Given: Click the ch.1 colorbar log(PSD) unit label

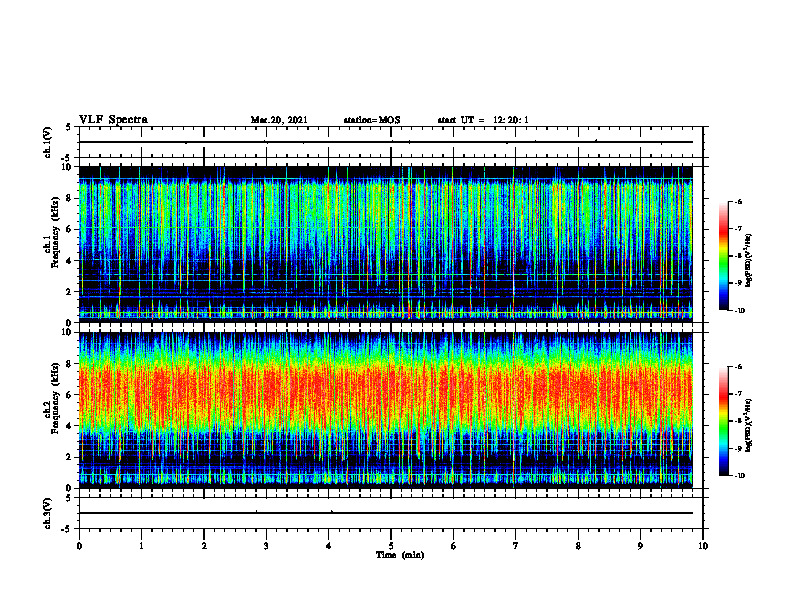Looking at the screenshot, I should click(749, 260).
